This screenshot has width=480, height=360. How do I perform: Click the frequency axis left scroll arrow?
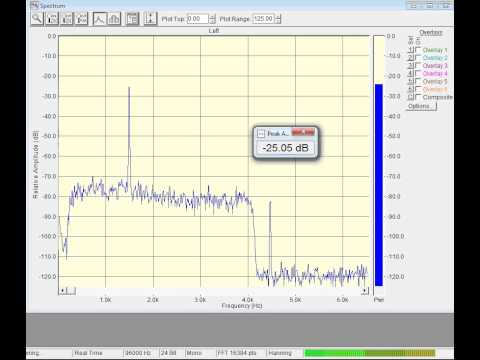click(x=62, y=291)
